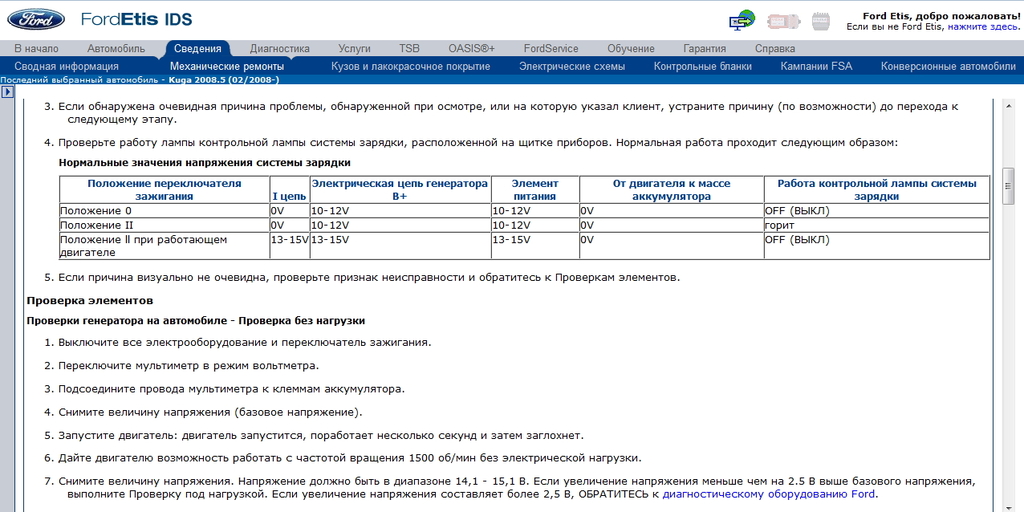Click Положение переключателя зажигания column header

pos(165,189)
